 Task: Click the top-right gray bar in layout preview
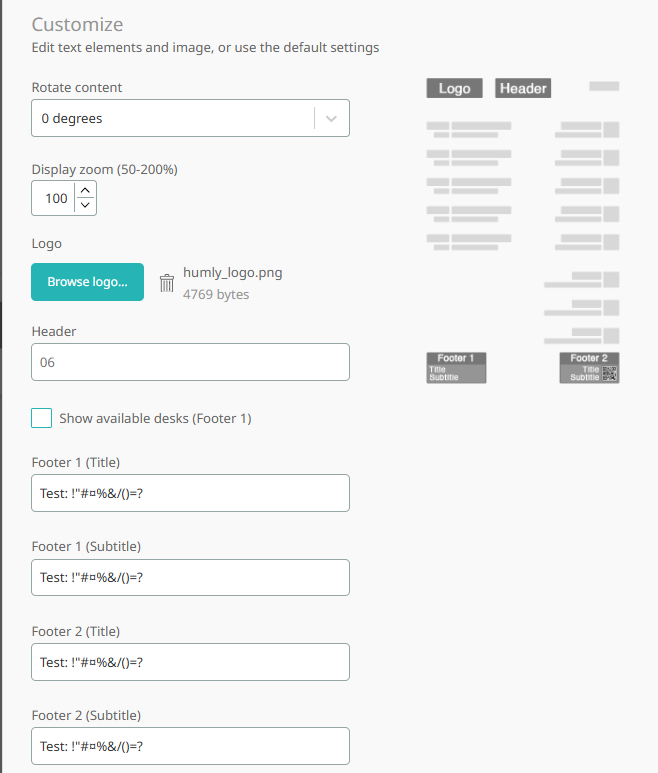604,86
